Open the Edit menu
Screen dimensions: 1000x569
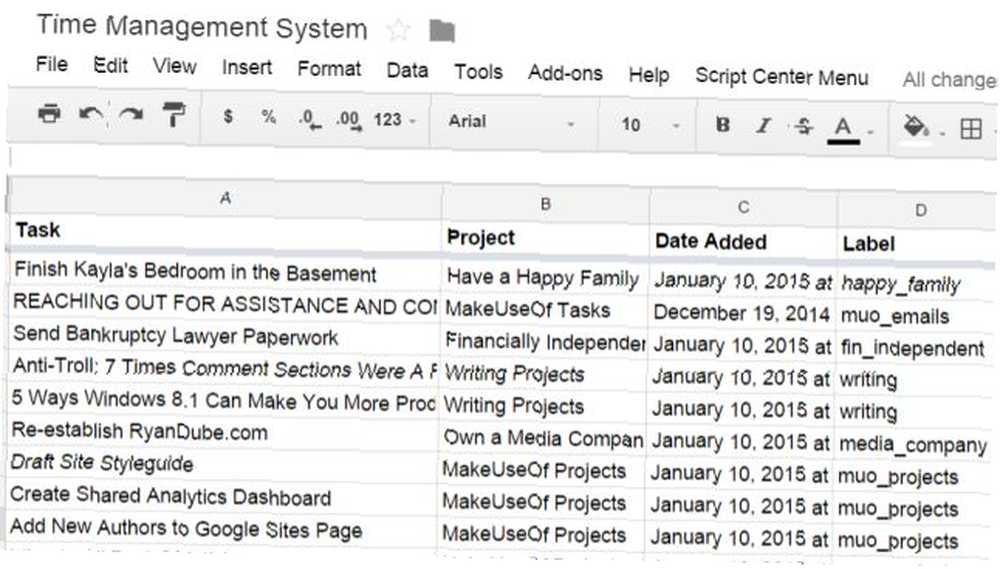click(110, 65)
